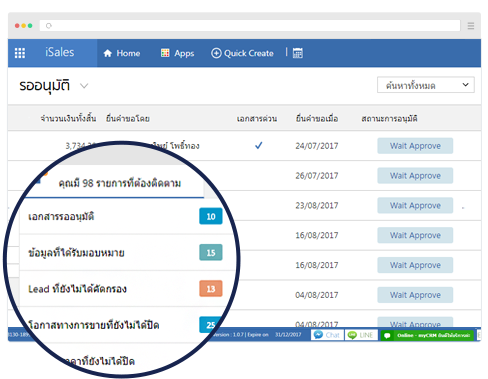This screenshot has height=379, width=488.
Task: Open the app grid launcher icon
Action: [20, 53]
